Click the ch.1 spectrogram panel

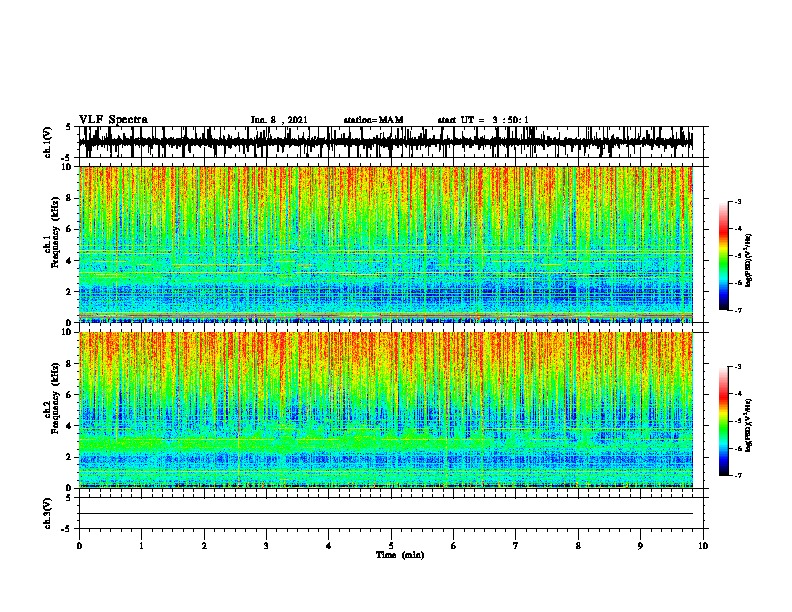pyautogui.click(x=386, y=244)
